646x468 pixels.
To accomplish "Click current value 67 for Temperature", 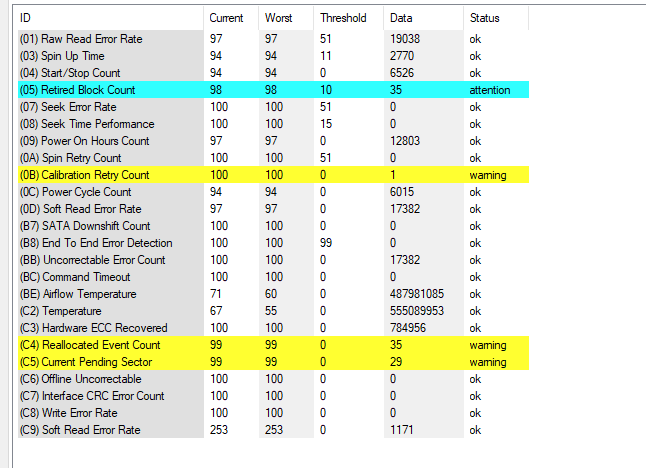I will 216,311.
